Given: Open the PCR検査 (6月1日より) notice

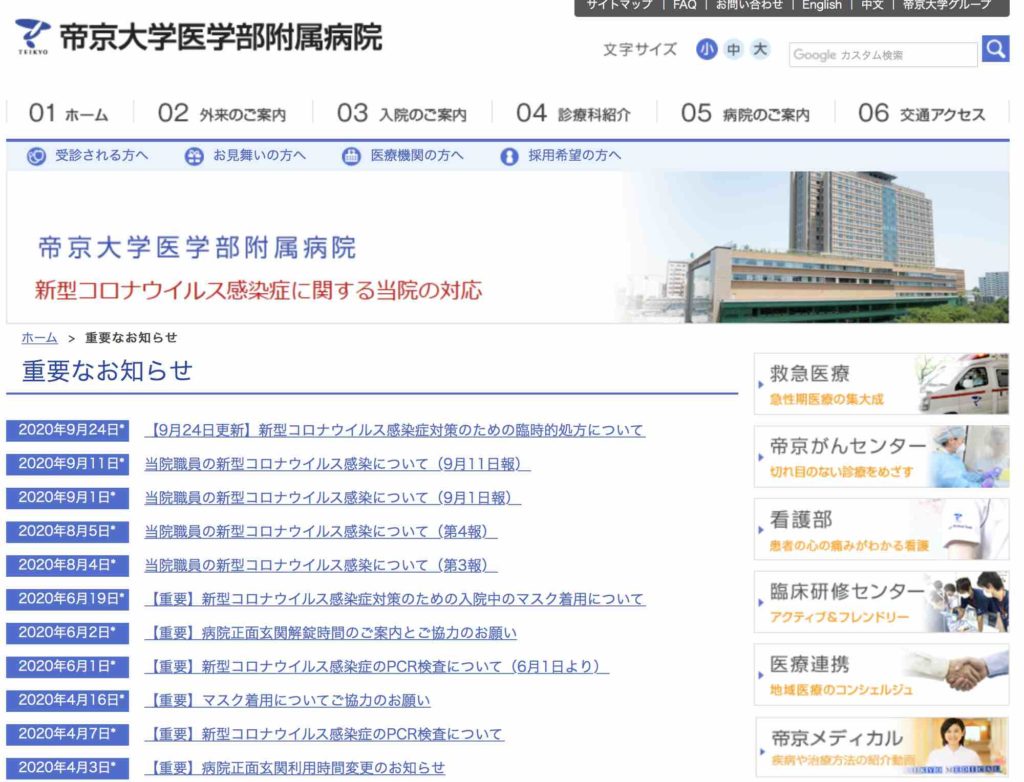Looking at the screenshot, I should pyautogui.click(x=376, y=666).
